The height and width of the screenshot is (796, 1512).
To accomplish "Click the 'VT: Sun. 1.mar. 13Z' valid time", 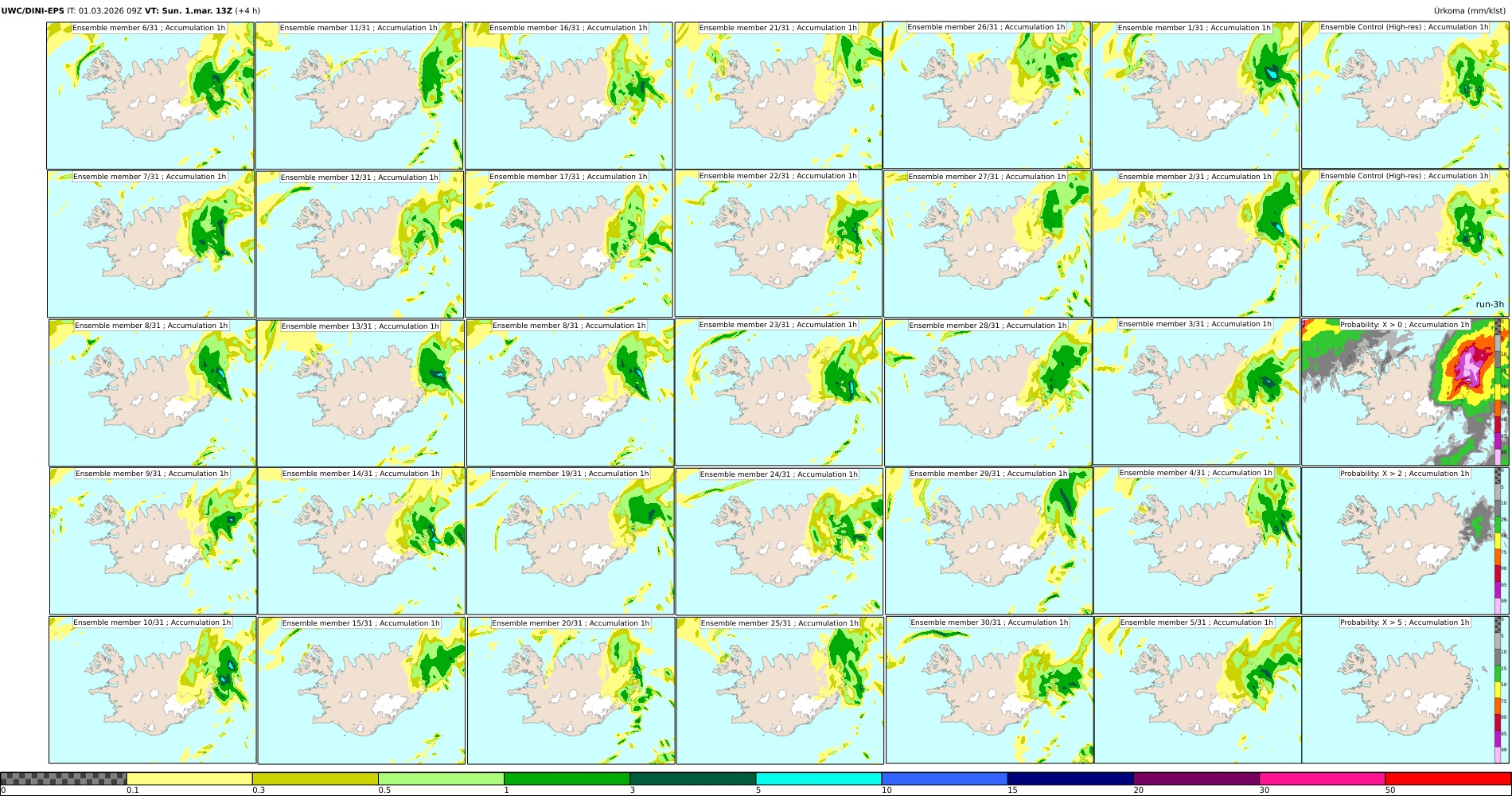I will tap(189, 10).
